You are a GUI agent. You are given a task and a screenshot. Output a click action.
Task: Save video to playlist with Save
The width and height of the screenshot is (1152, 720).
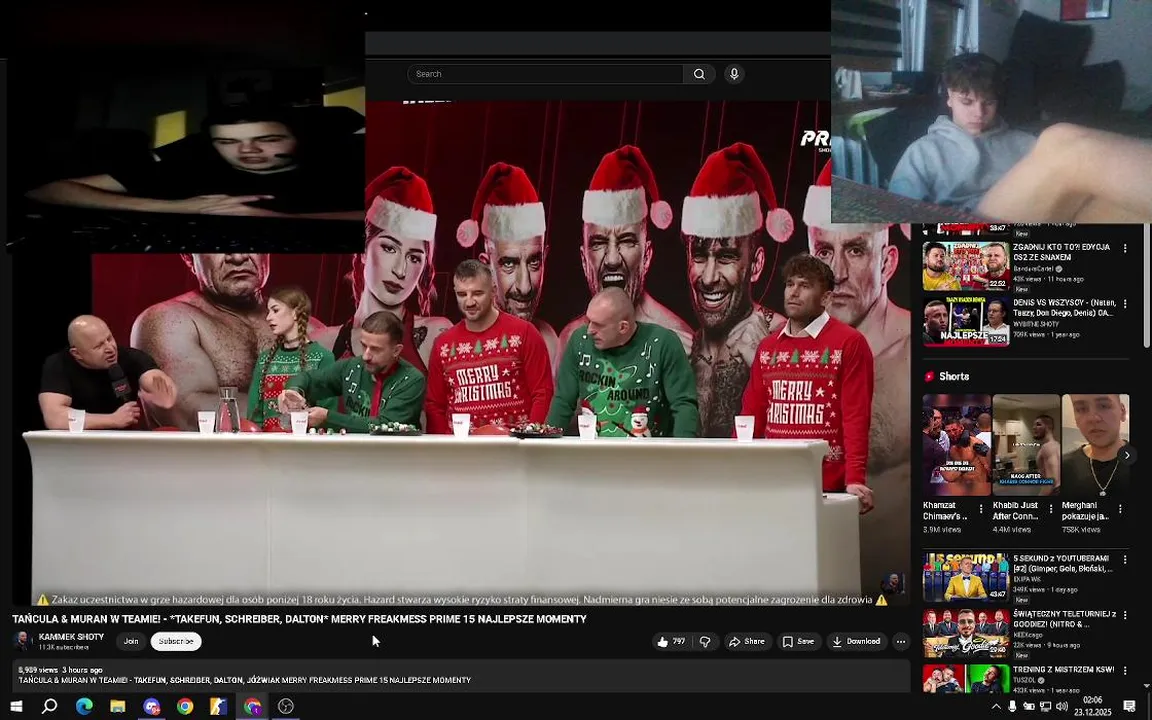[x=798, y=641]
